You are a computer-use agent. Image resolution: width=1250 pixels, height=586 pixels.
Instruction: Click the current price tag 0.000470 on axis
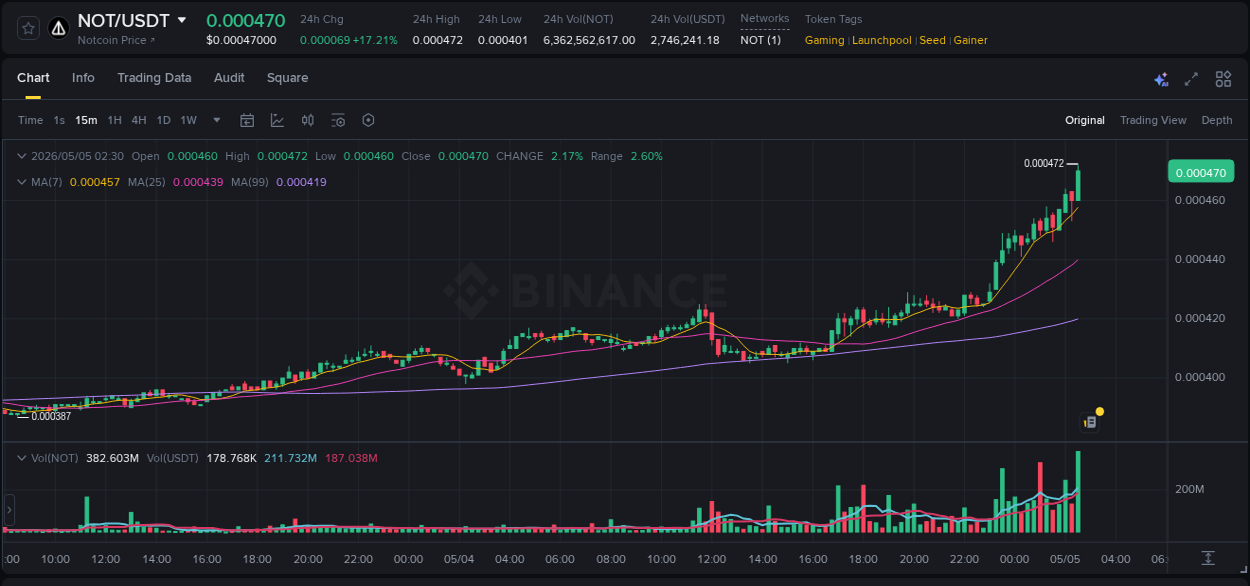1201,172
